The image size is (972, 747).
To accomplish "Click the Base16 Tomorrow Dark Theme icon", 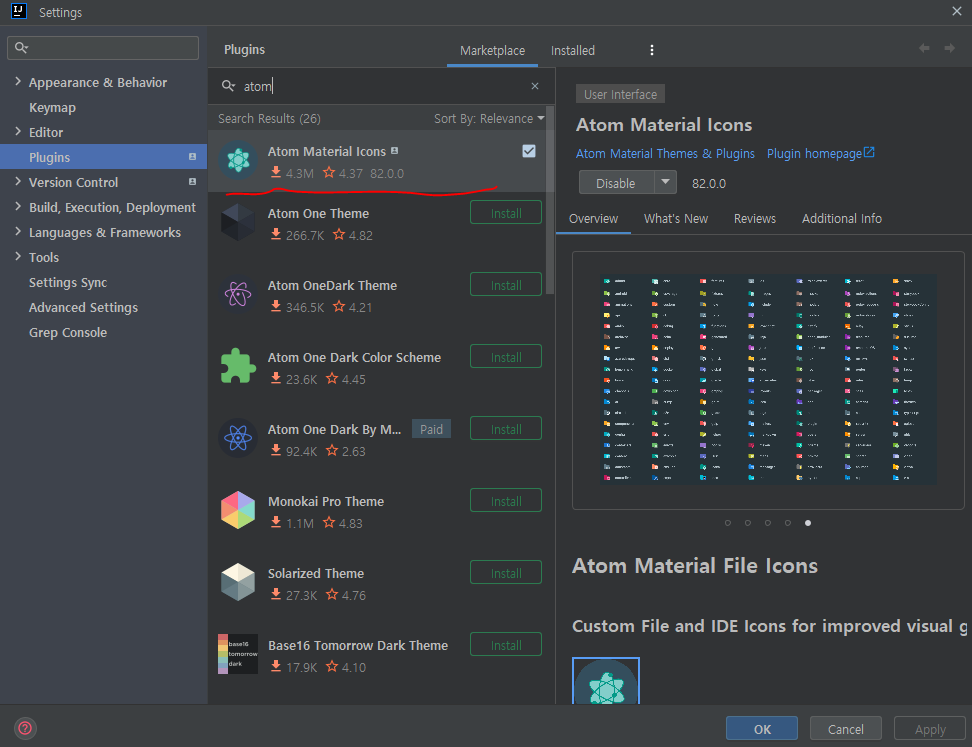I will [x=238, y=654].
